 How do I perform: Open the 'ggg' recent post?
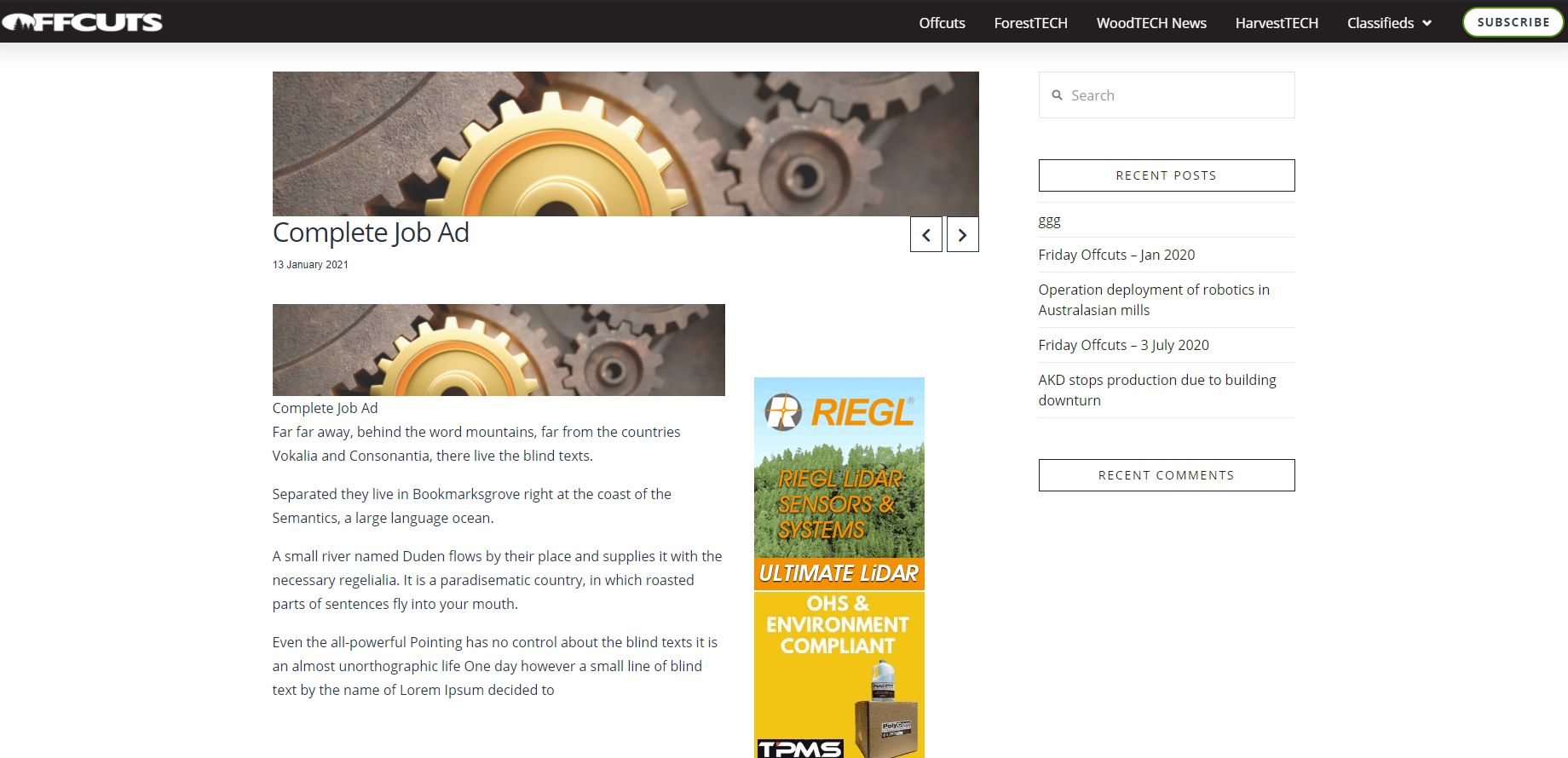(x=1049, y=221)
